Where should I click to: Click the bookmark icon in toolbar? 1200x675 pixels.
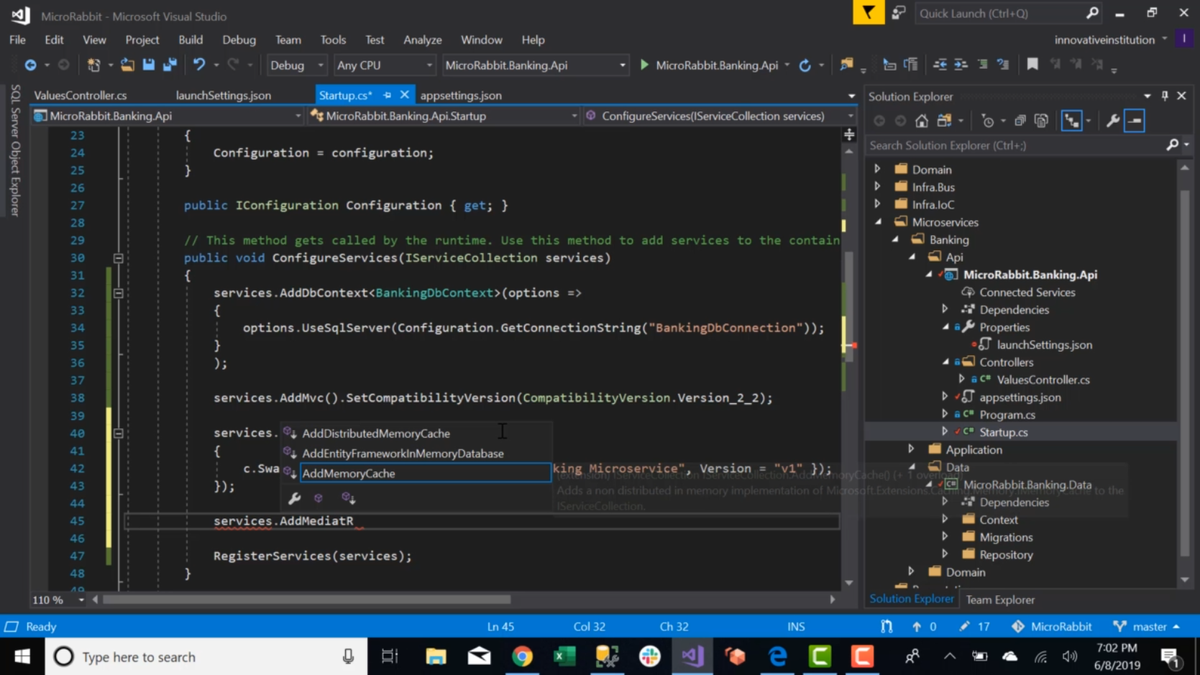(x=1032, y=65)
